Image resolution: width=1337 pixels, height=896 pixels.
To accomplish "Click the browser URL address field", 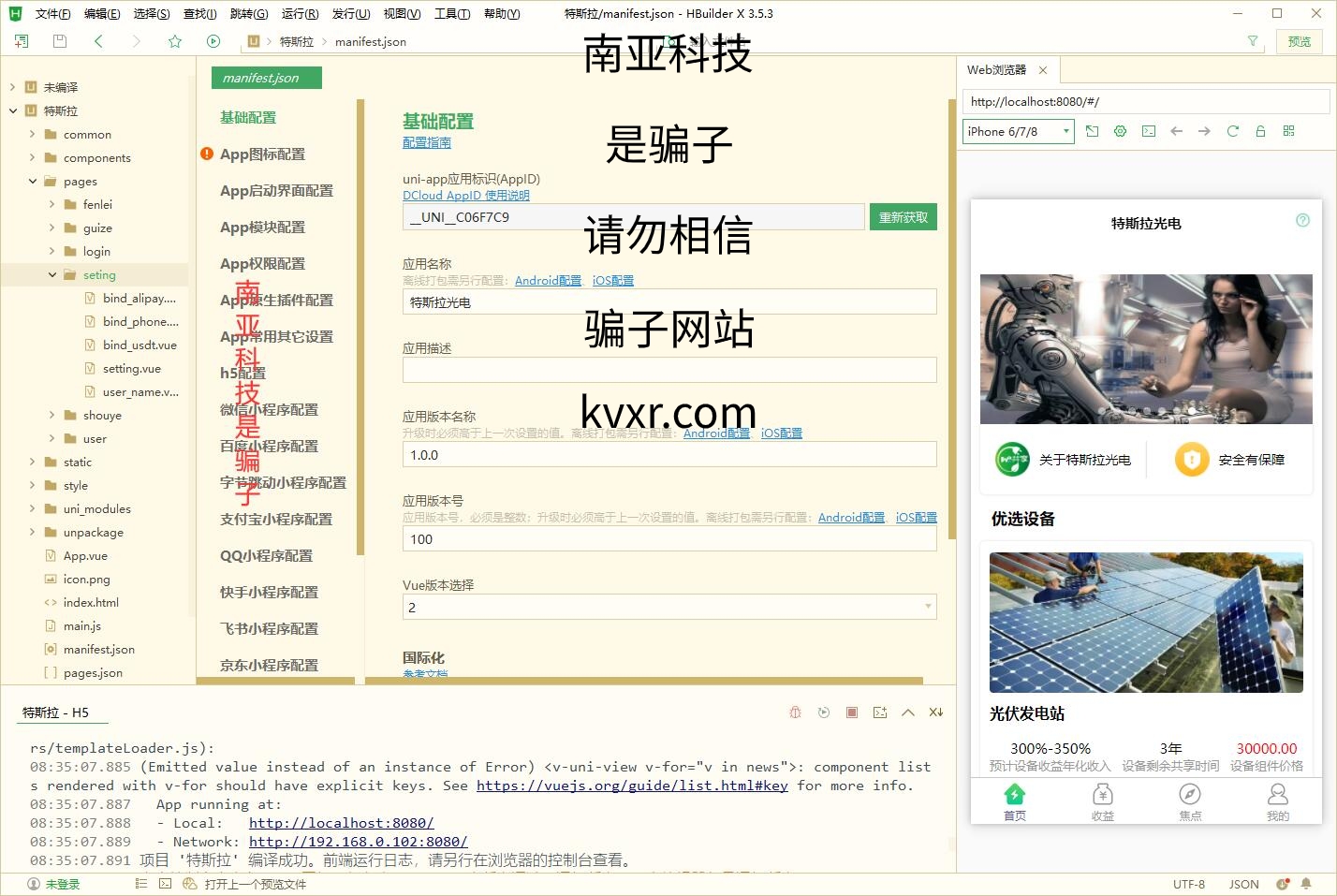I will [1146, 101].
